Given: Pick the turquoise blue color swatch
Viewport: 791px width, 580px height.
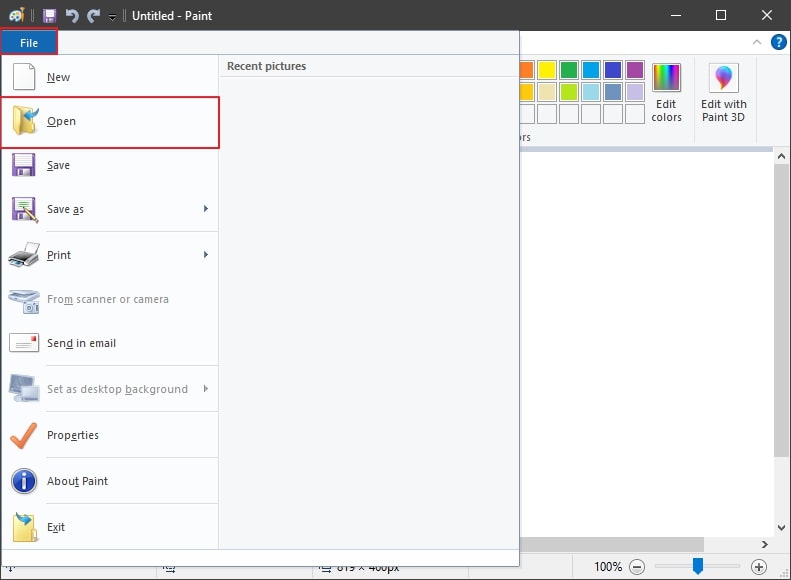Looking at the screenshot, I should [591, 70].
